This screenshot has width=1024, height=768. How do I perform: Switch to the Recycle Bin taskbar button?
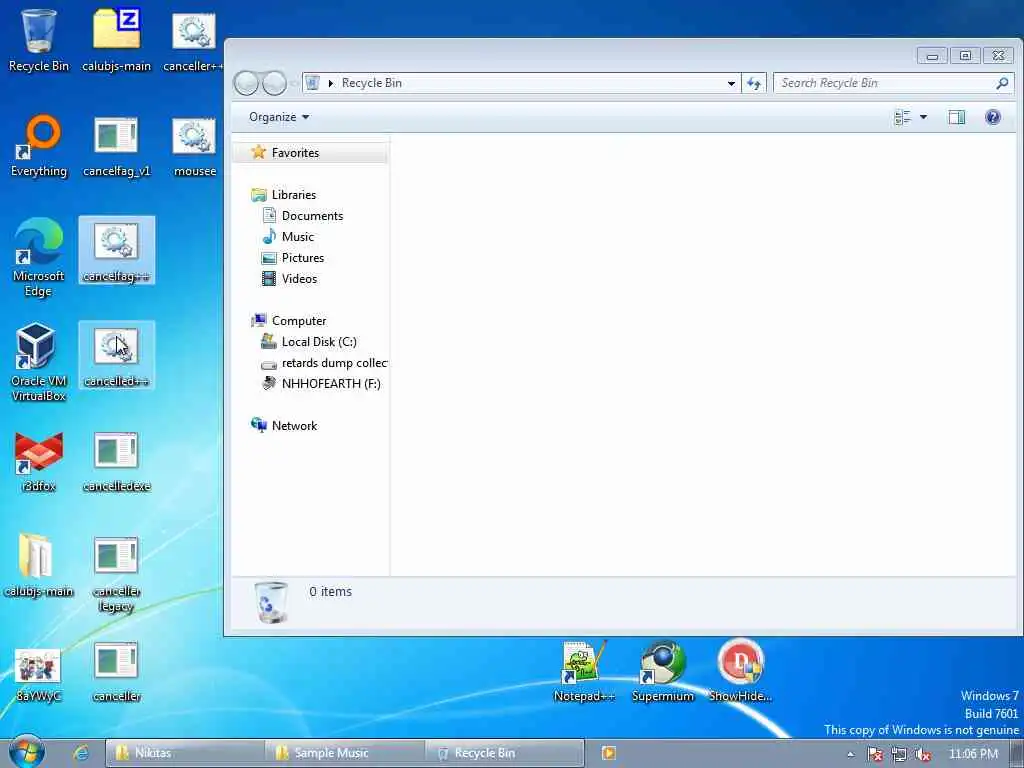504,753
